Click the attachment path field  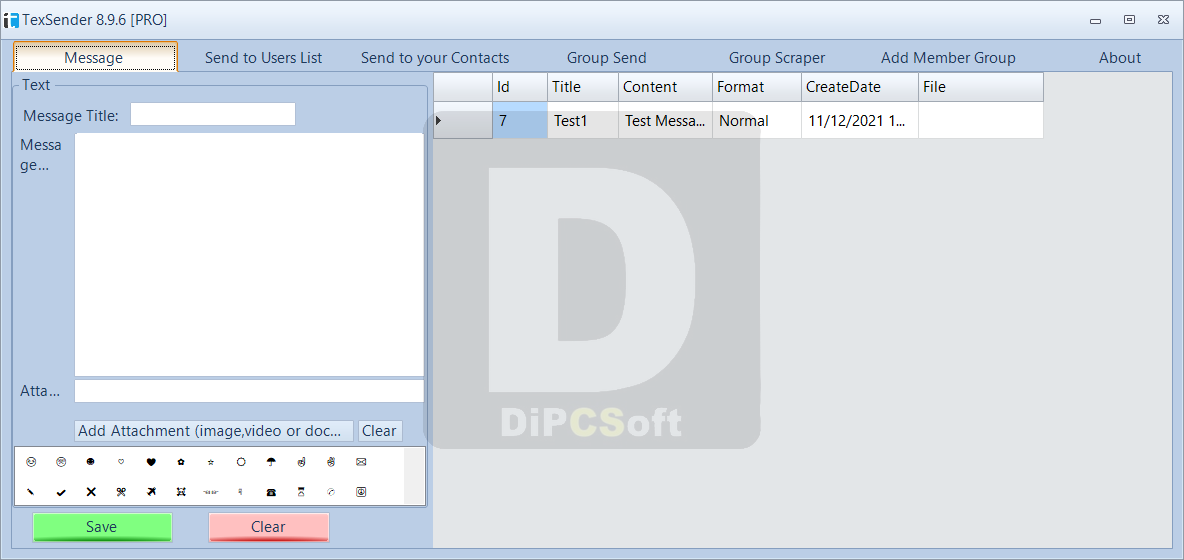[249, 391]
